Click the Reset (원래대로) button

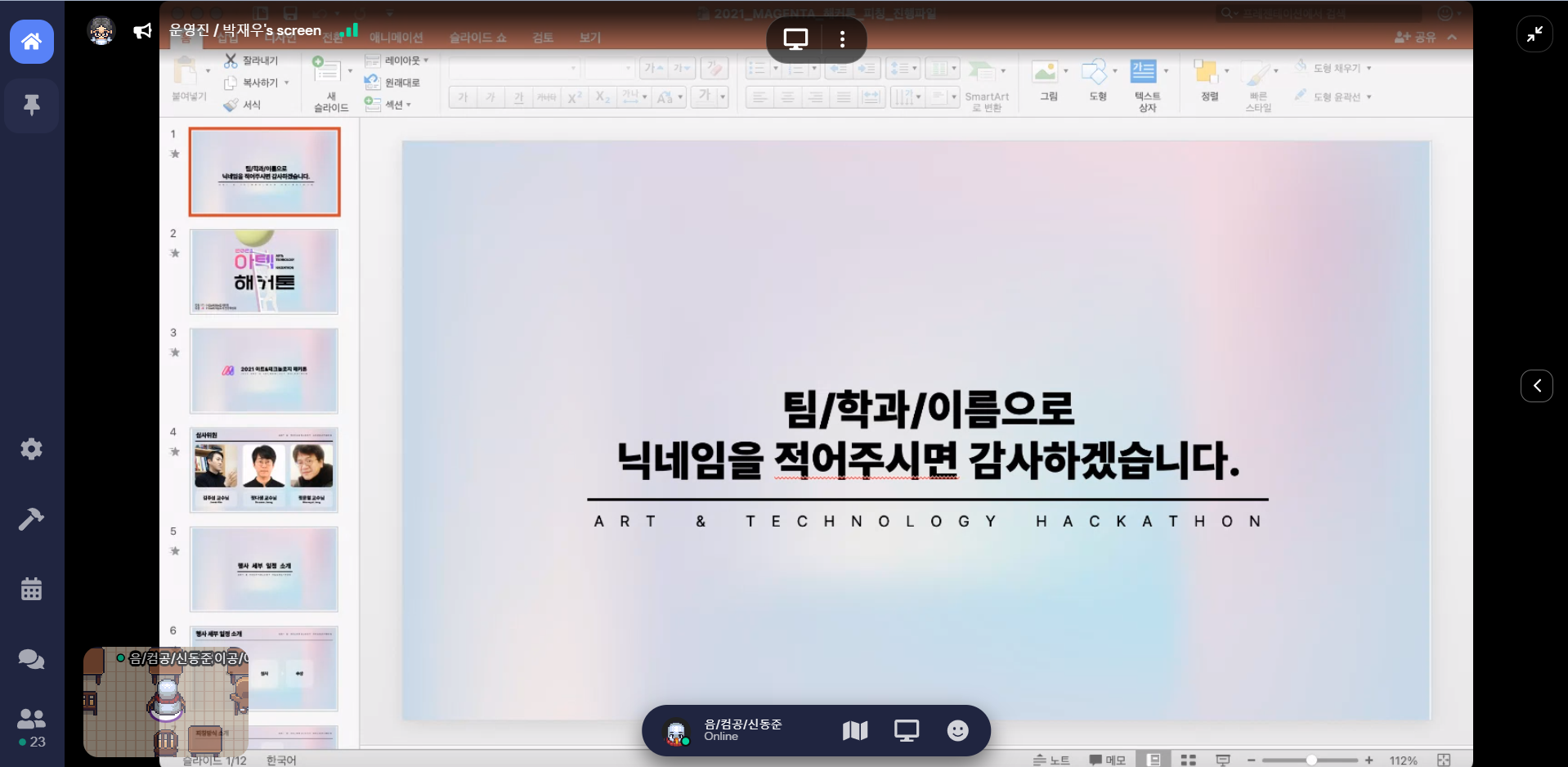click(392, 83)
